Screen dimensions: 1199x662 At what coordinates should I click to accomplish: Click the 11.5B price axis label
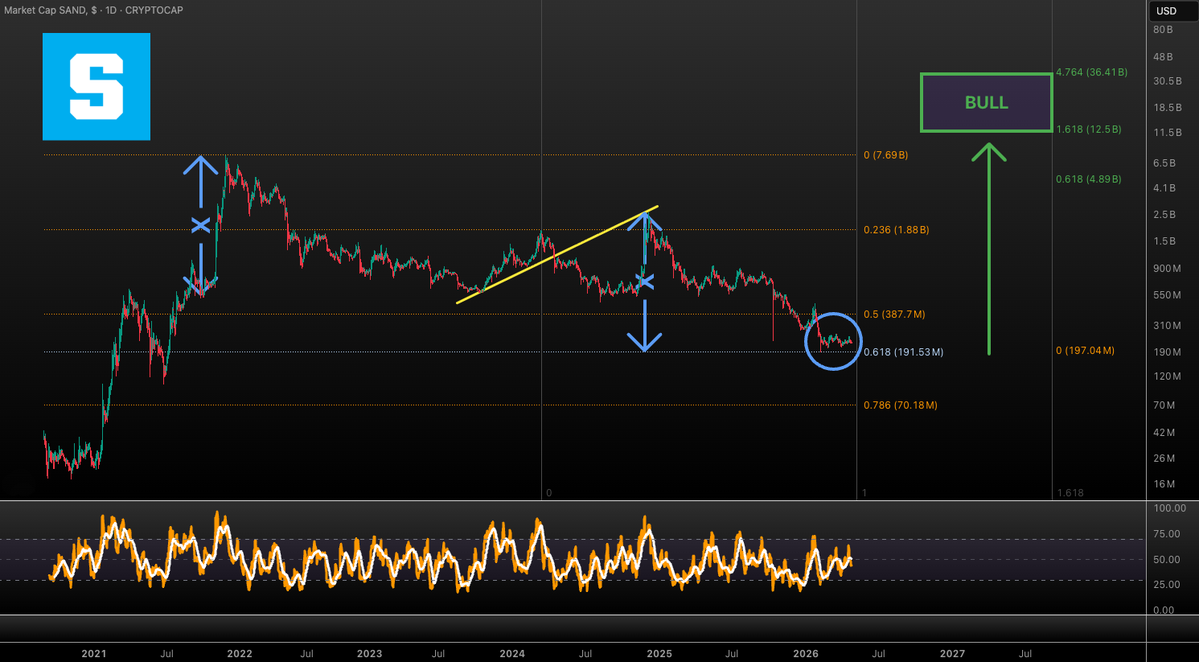point(1167,133)
